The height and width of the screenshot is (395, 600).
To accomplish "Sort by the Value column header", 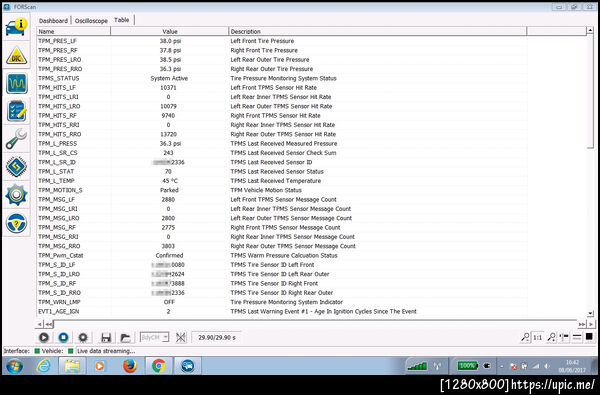I will (170, 31).
